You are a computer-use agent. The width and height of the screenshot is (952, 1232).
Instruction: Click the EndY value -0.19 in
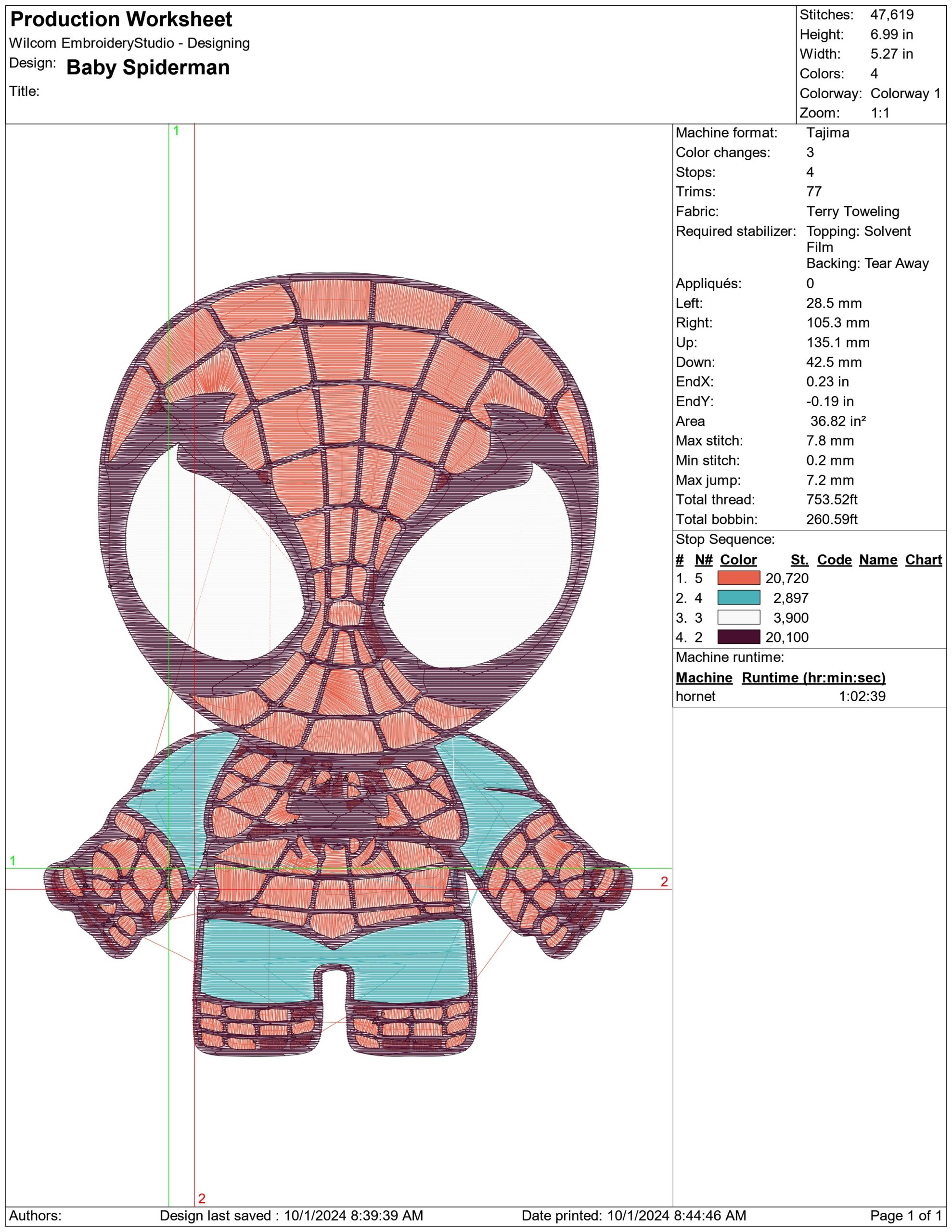point(830,402)
